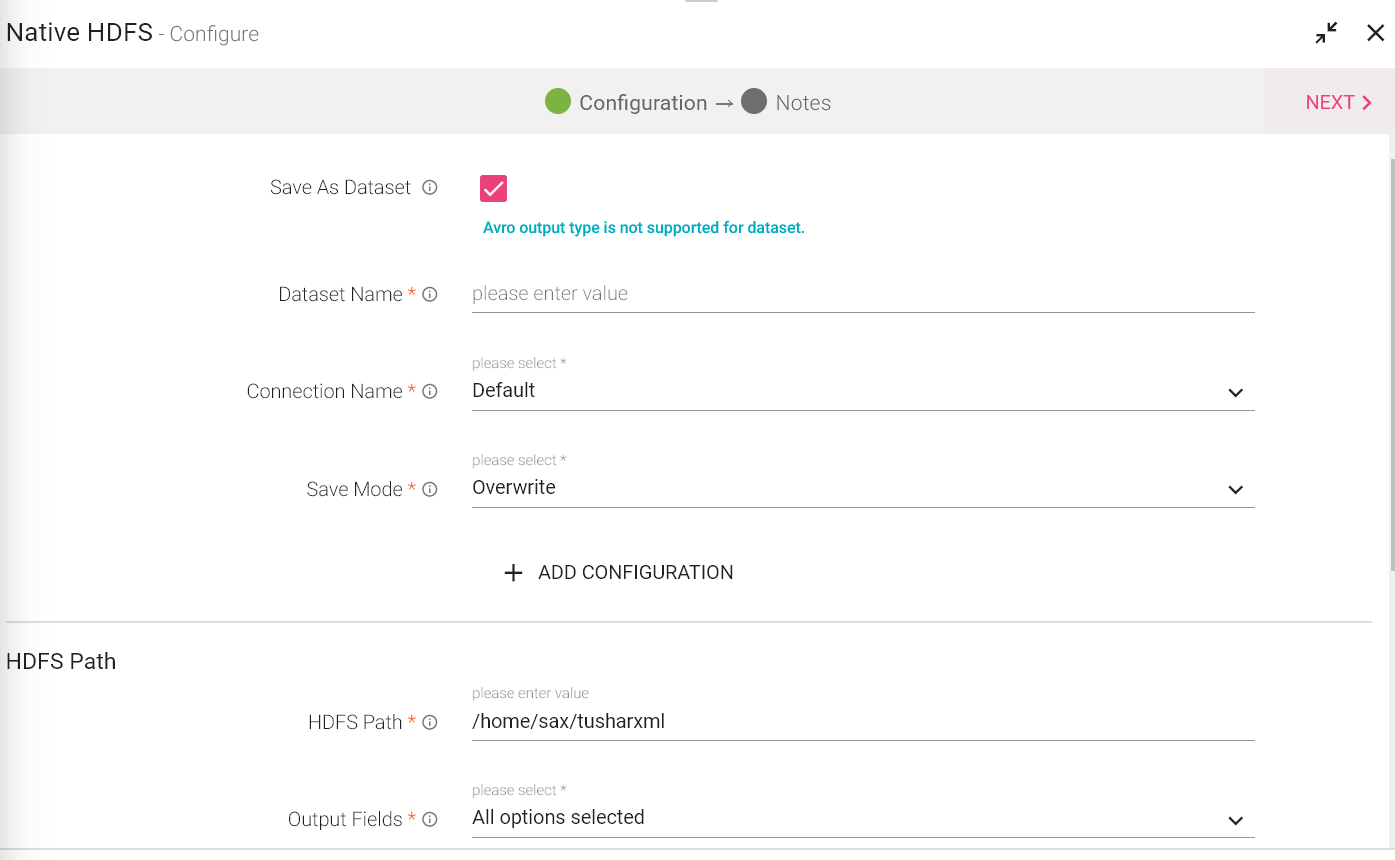
Task: Expand the Save Mode dropdown
Action: pyautogui.click(x=862, y=488)
